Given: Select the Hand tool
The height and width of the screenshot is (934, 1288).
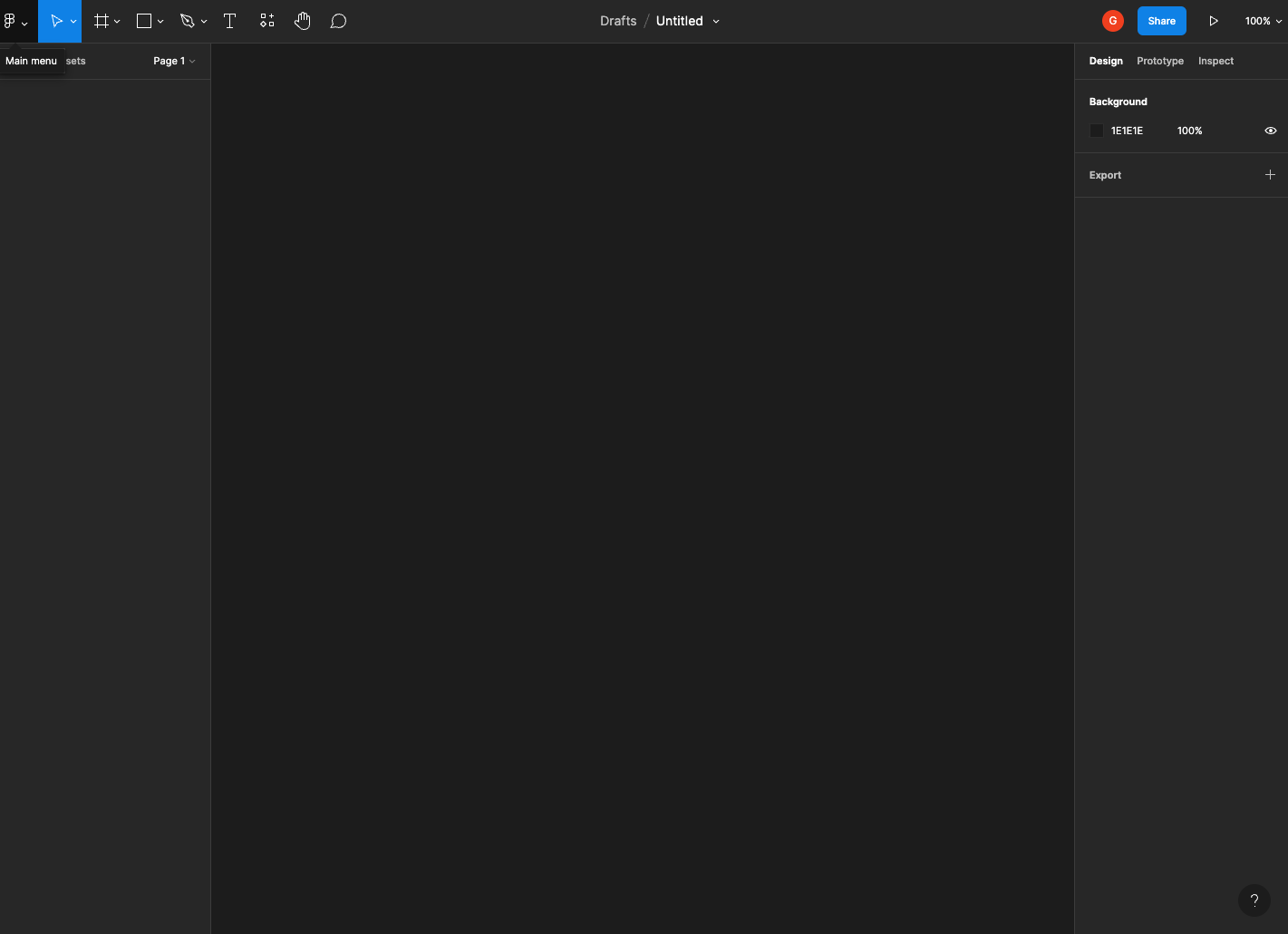Looking at the screenshot, I should pyautogui.click(x=303, y=21).
